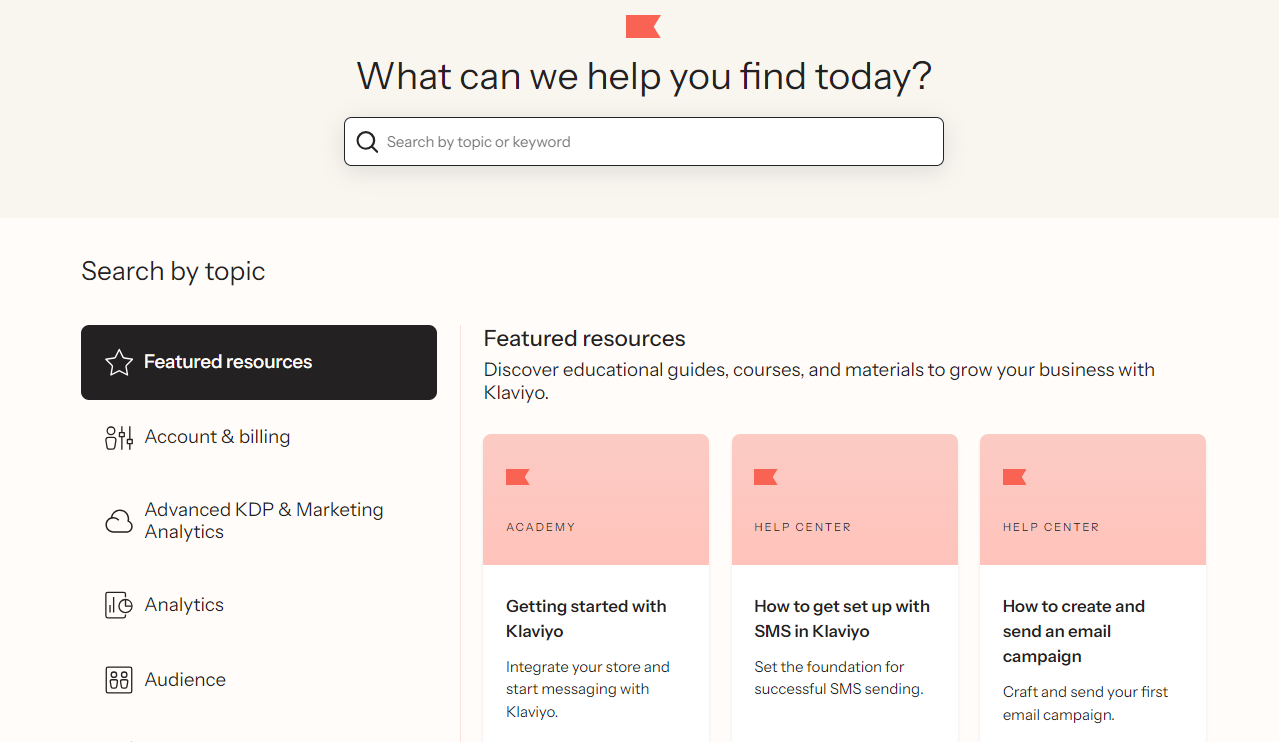1279x742 pixels.
Task: Click the chart icon next to Analytics
Action: pyautogui.click(x=119, y=605)
